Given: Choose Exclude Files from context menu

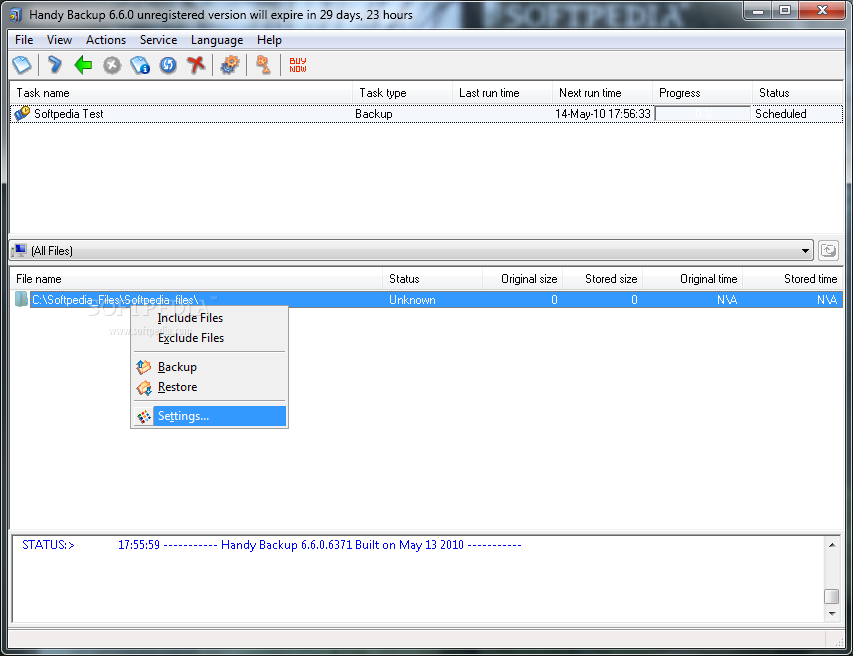Looking at the screenshot, I should [x=209, y=338].
